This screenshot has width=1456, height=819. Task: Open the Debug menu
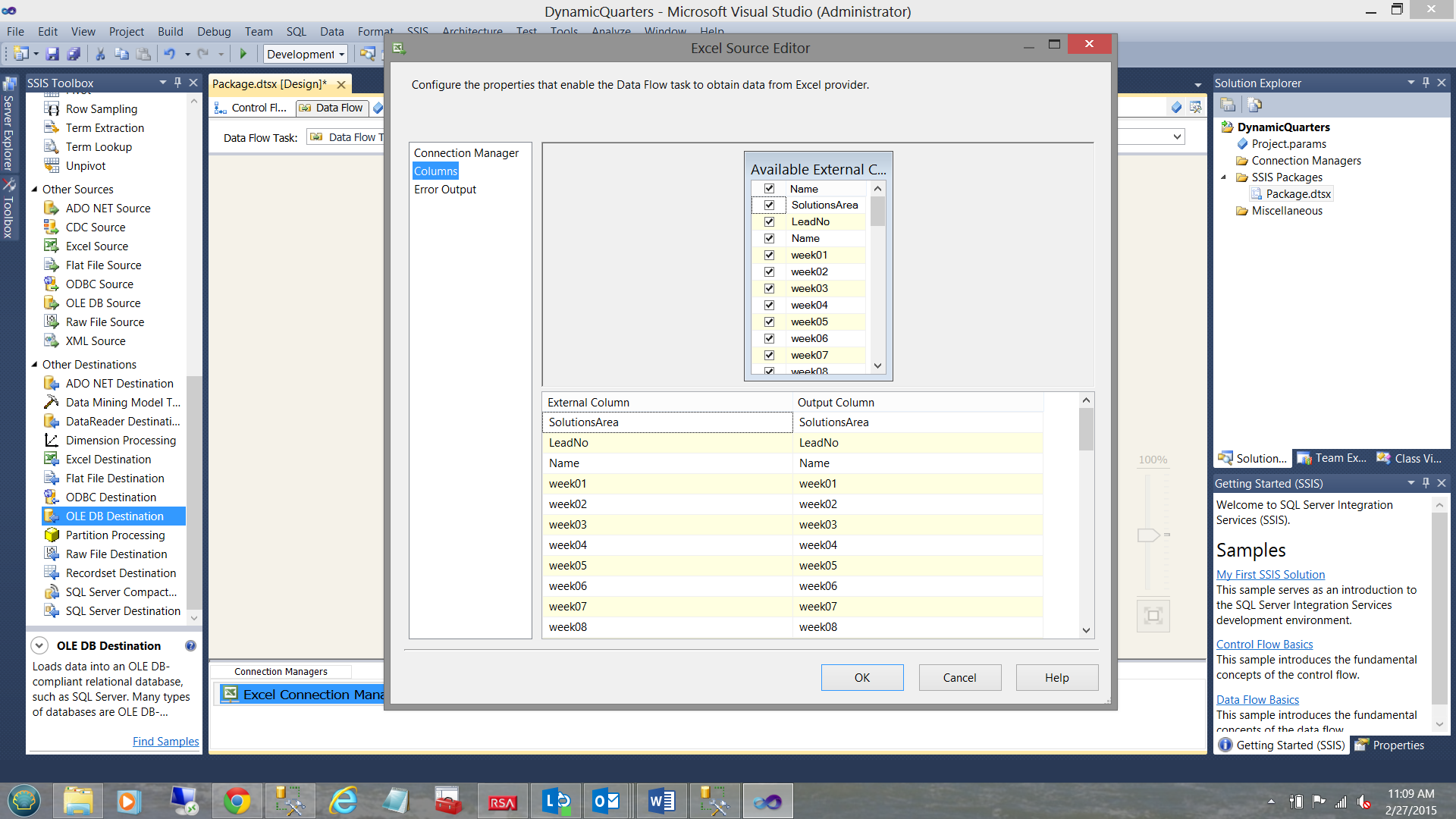(x=213, y=31)
